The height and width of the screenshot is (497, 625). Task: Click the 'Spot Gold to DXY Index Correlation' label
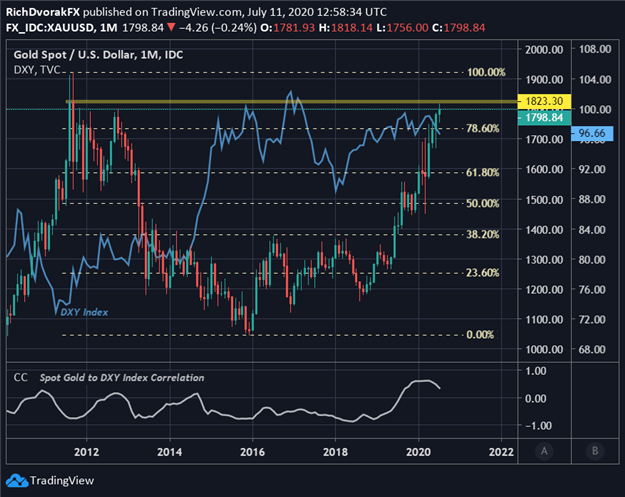[122, 378]
